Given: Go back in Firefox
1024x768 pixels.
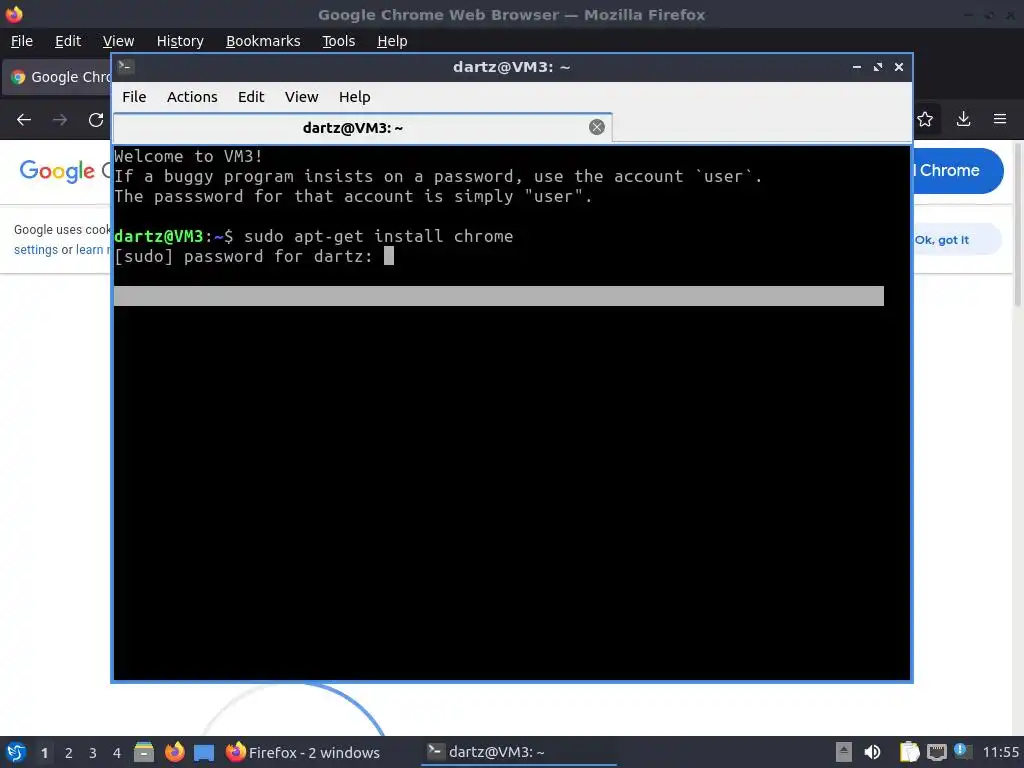Looking at the screenshot, I should pos(24,120).
